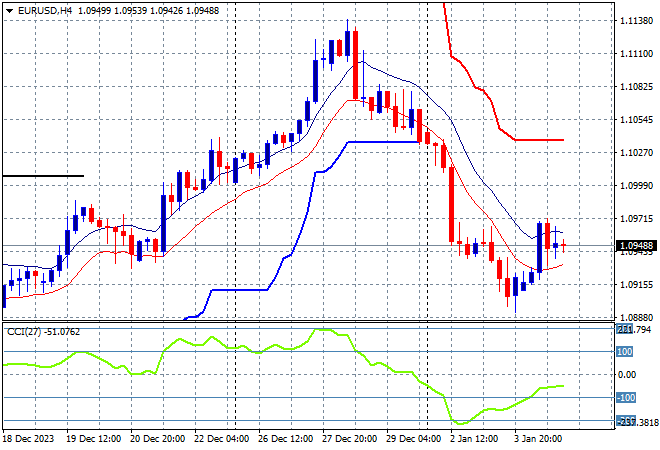Select the CCI 0.00 level label
This screenshot has height=450, width=660.
627,375
